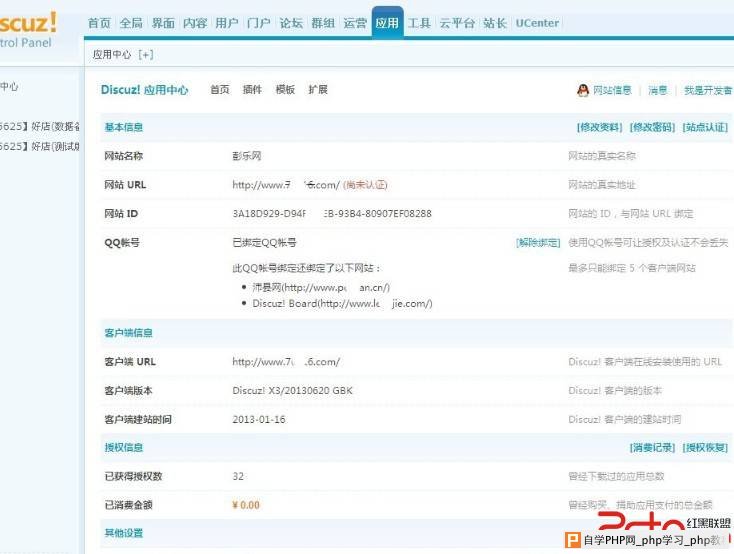
Task: Click the 授权信息 section header
Action: pyautogui.click(x=124, y=447)
